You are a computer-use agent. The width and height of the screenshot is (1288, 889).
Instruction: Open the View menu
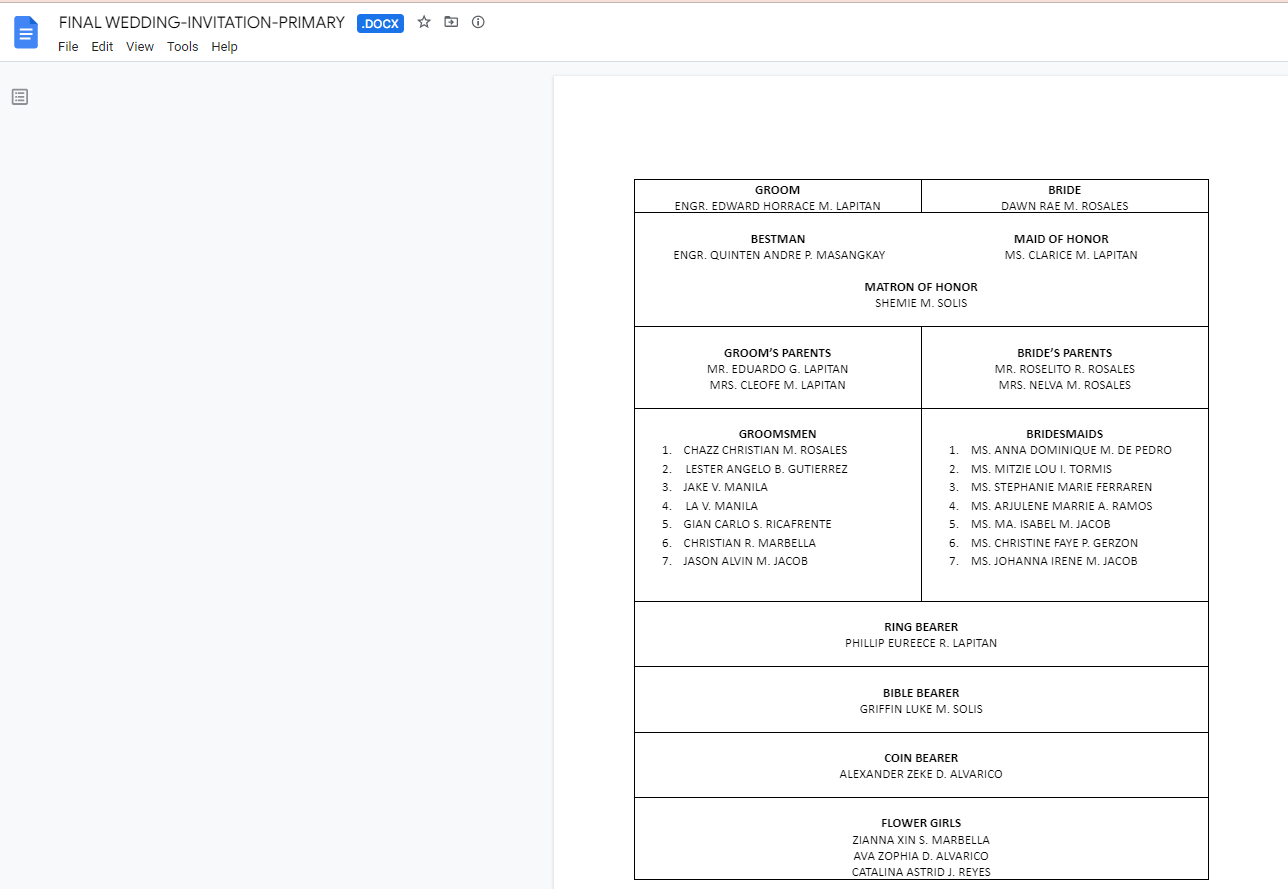[140, 47]
